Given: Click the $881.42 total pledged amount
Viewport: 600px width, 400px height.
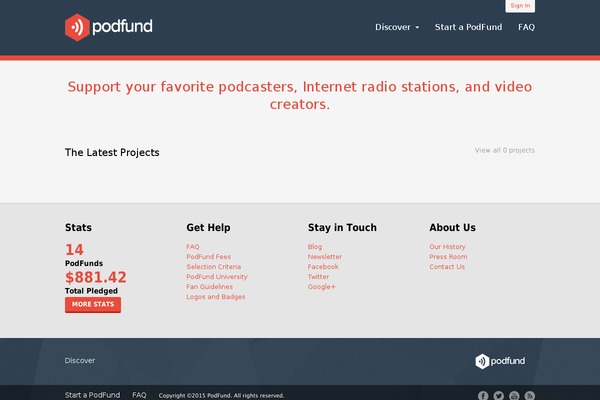Looking at the screenshot, I should [96, 277].
